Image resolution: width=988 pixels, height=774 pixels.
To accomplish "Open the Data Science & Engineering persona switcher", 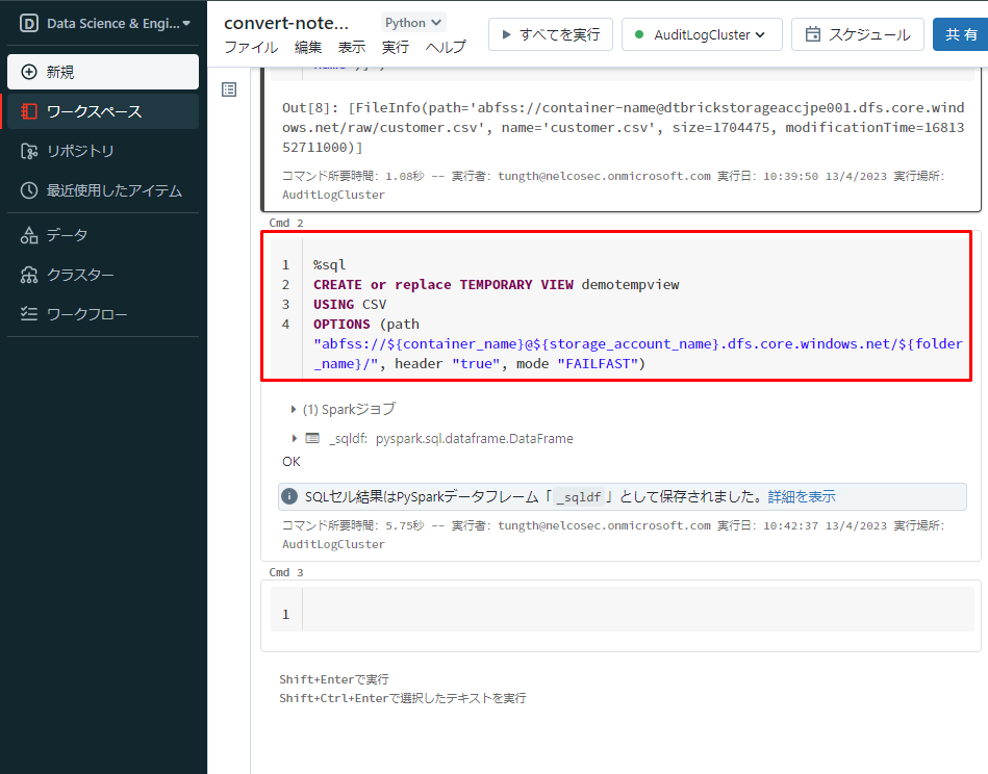I will [x=105, y=23].
